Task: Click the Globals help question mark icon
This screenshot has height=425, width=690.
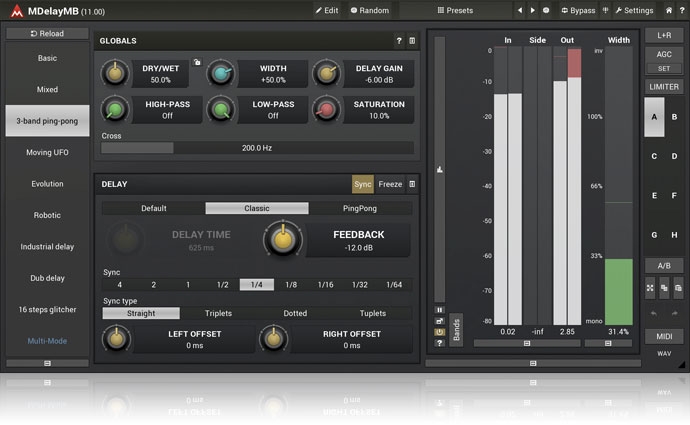Action: (x=399, y=41)
